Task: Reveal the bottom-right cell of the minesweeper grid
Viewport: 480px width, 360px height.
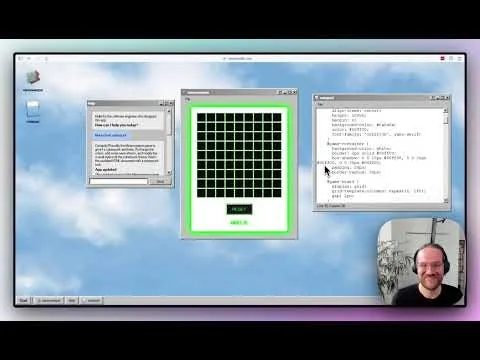Action: coord(277,193)
